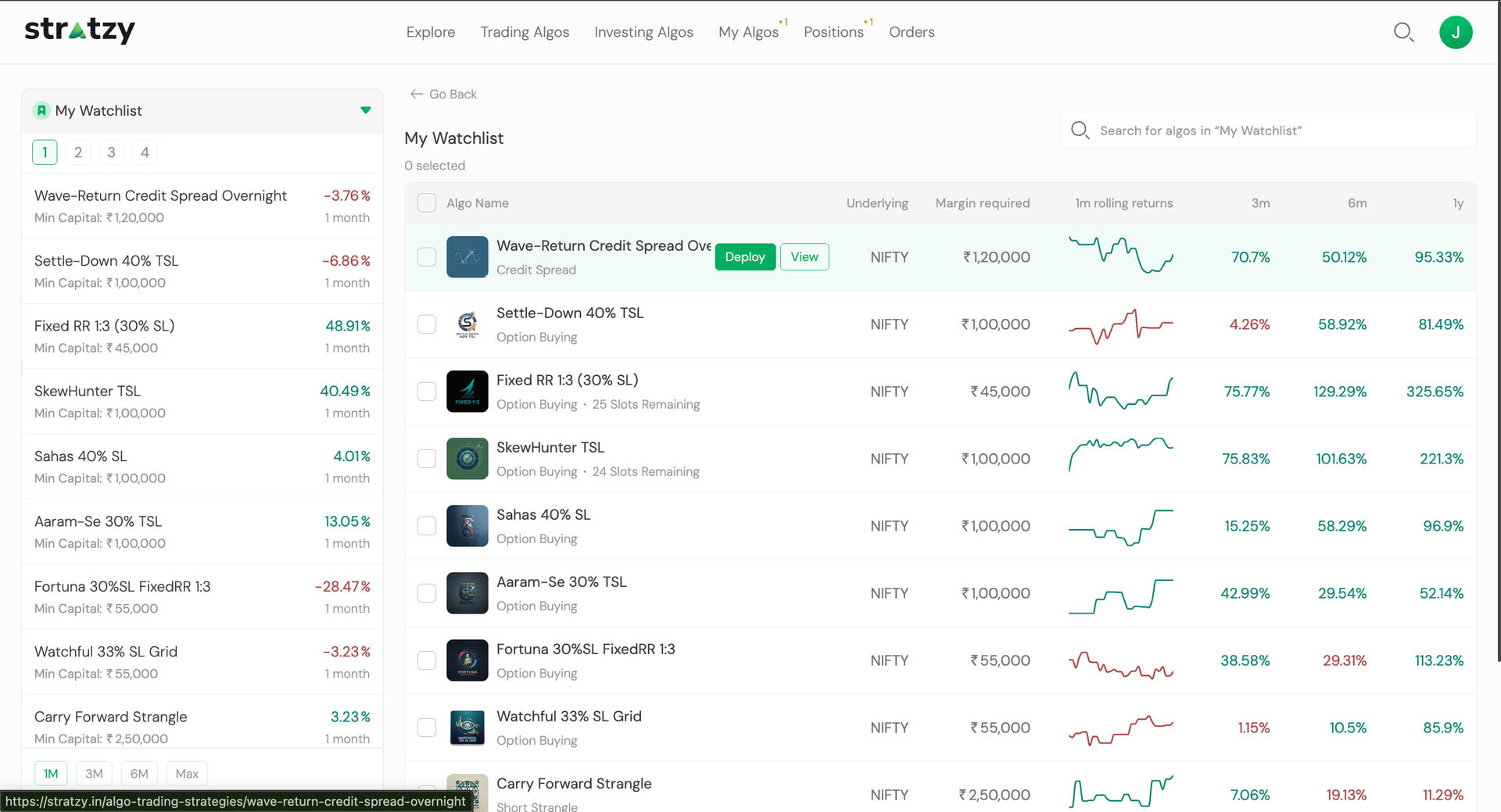Check the Fixed RR 1:3 row checkbox
This screenshot has width=1501, height=812.
(x=427, y=392)
